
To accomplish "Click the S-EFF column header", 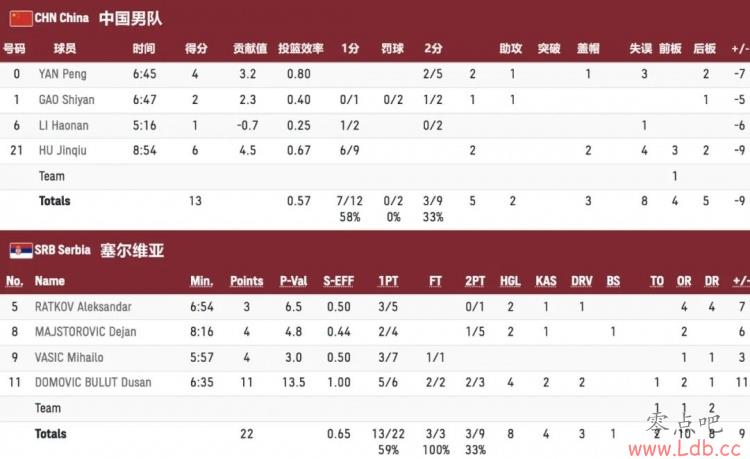I will pyautogui.click(x=338, y=281).
